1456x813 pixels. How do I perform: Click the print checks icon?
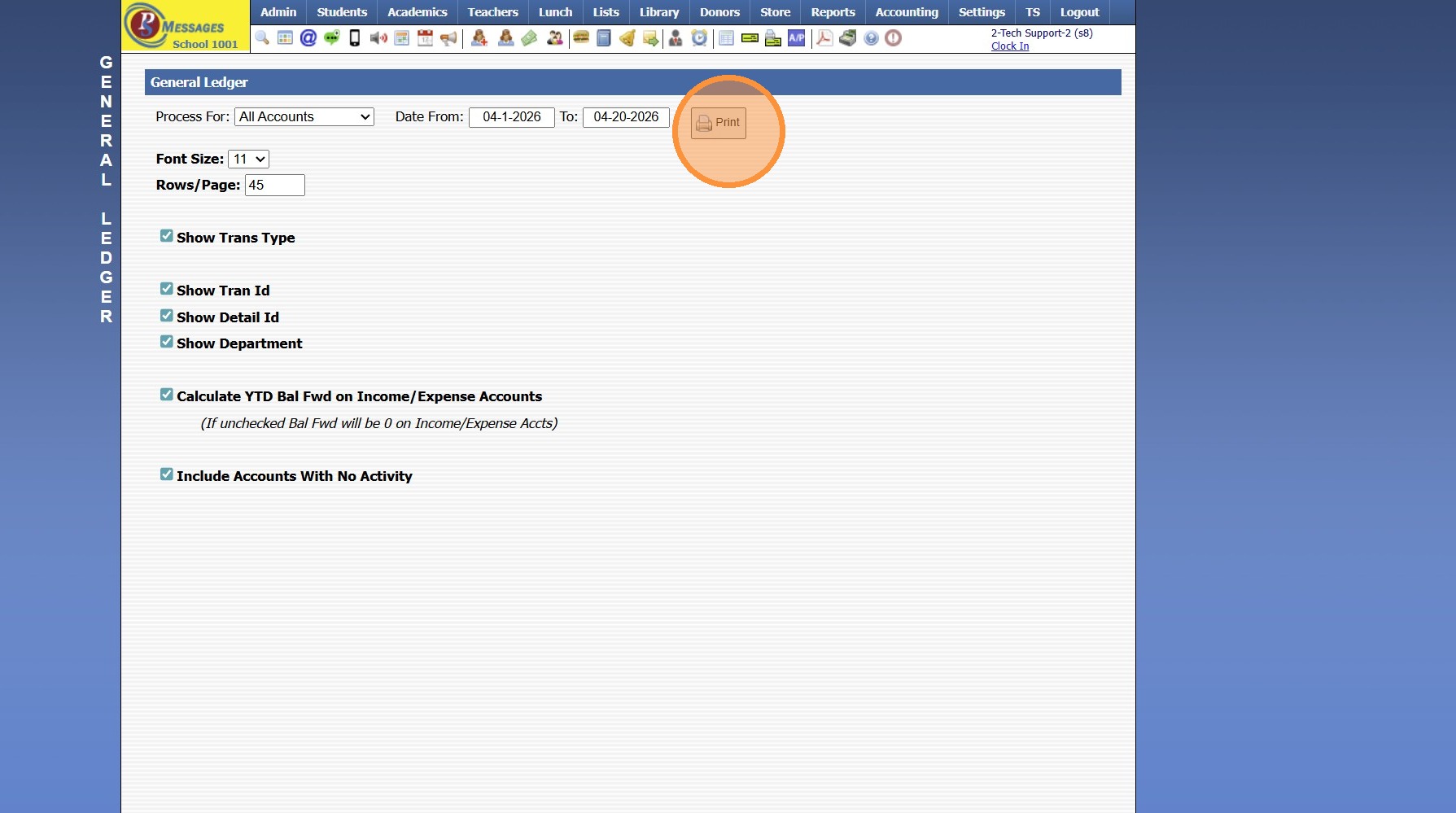[x=773, y=38]
